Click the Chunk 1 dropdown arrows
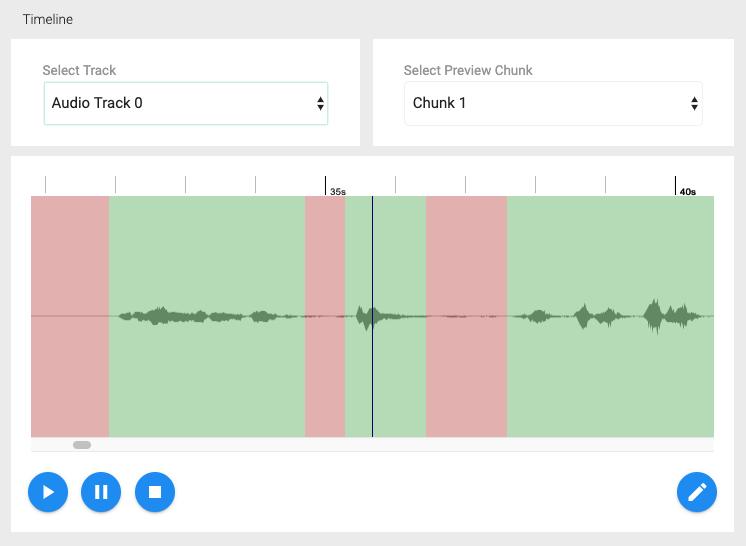 695,103
